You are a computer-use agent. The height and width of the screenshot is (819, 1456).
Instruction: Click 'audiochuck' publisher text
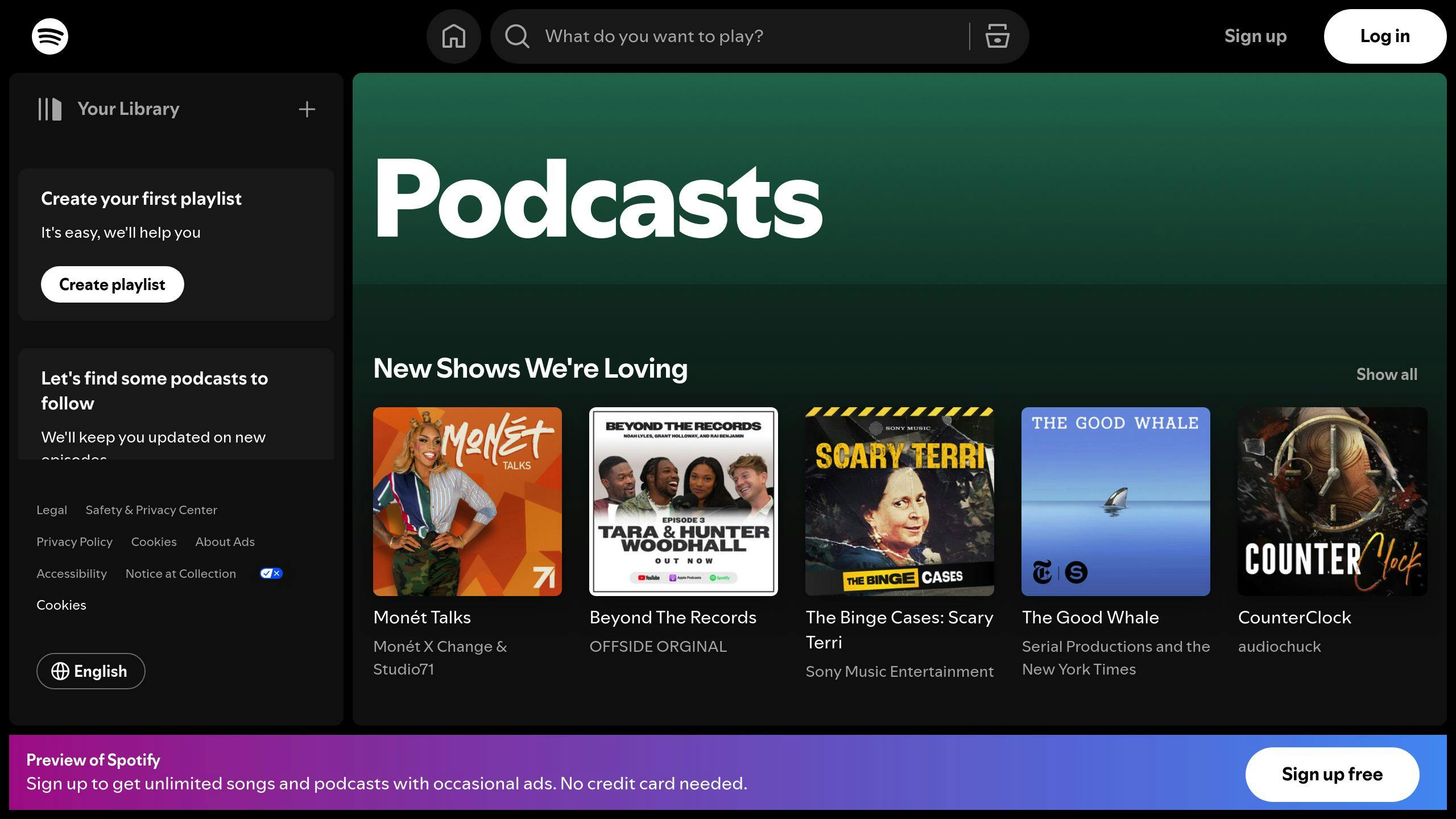point(1279,647)
